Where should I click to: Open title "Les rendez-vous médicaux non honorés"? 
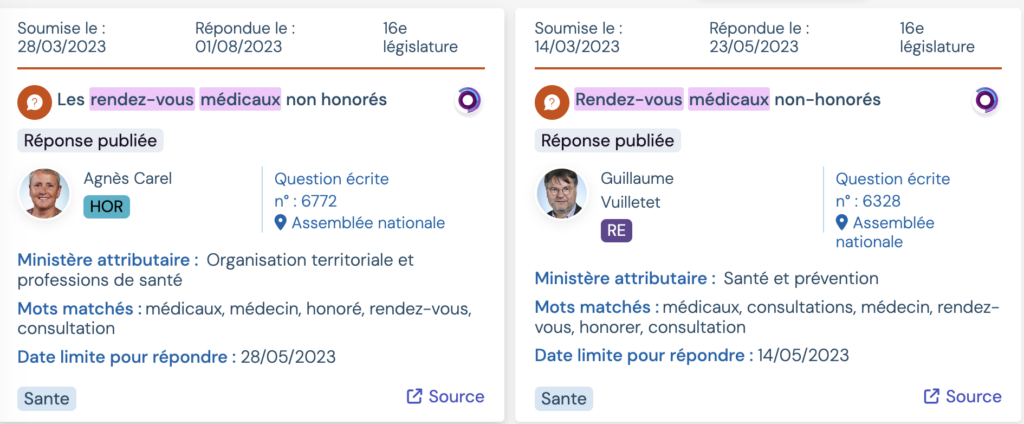(x=221, y=100)
